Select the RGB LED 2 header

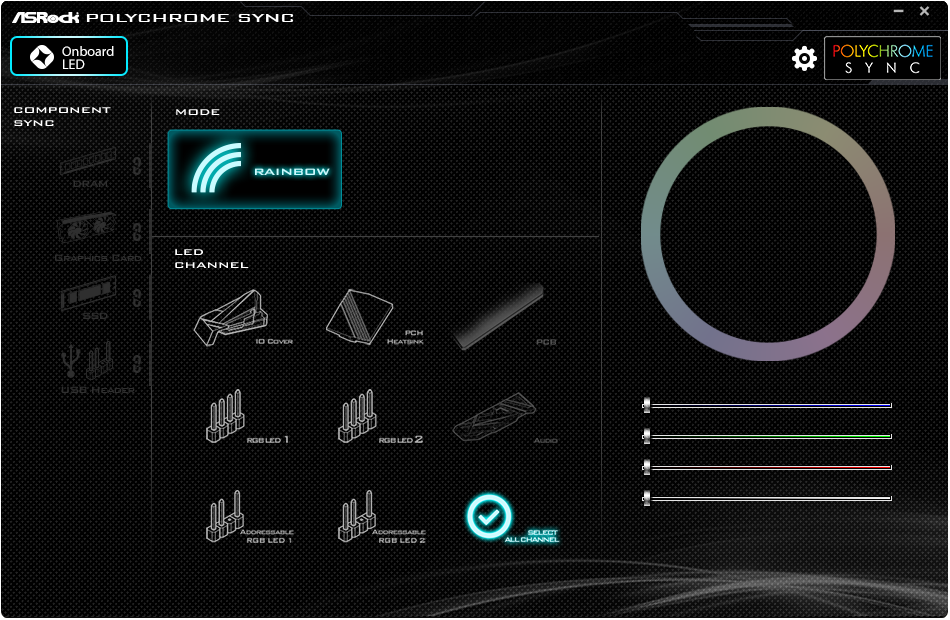379,417
